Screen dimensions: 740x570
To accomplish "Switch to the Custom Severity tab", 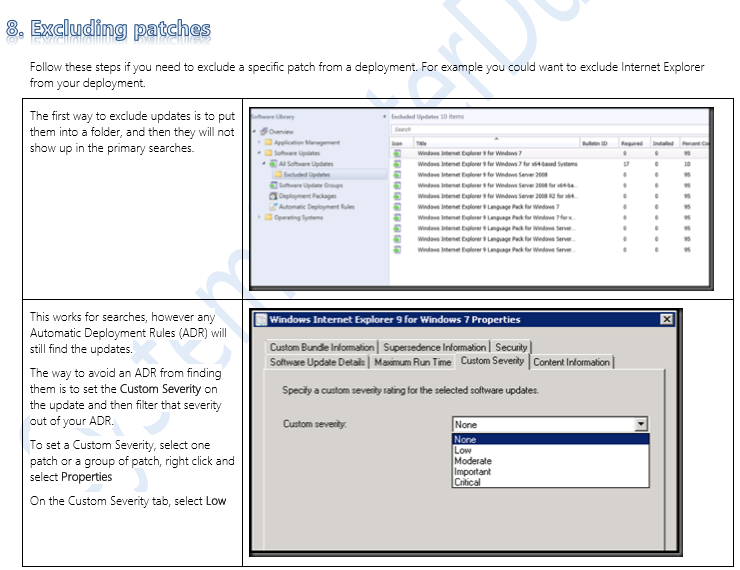I will tap(492, 361).
